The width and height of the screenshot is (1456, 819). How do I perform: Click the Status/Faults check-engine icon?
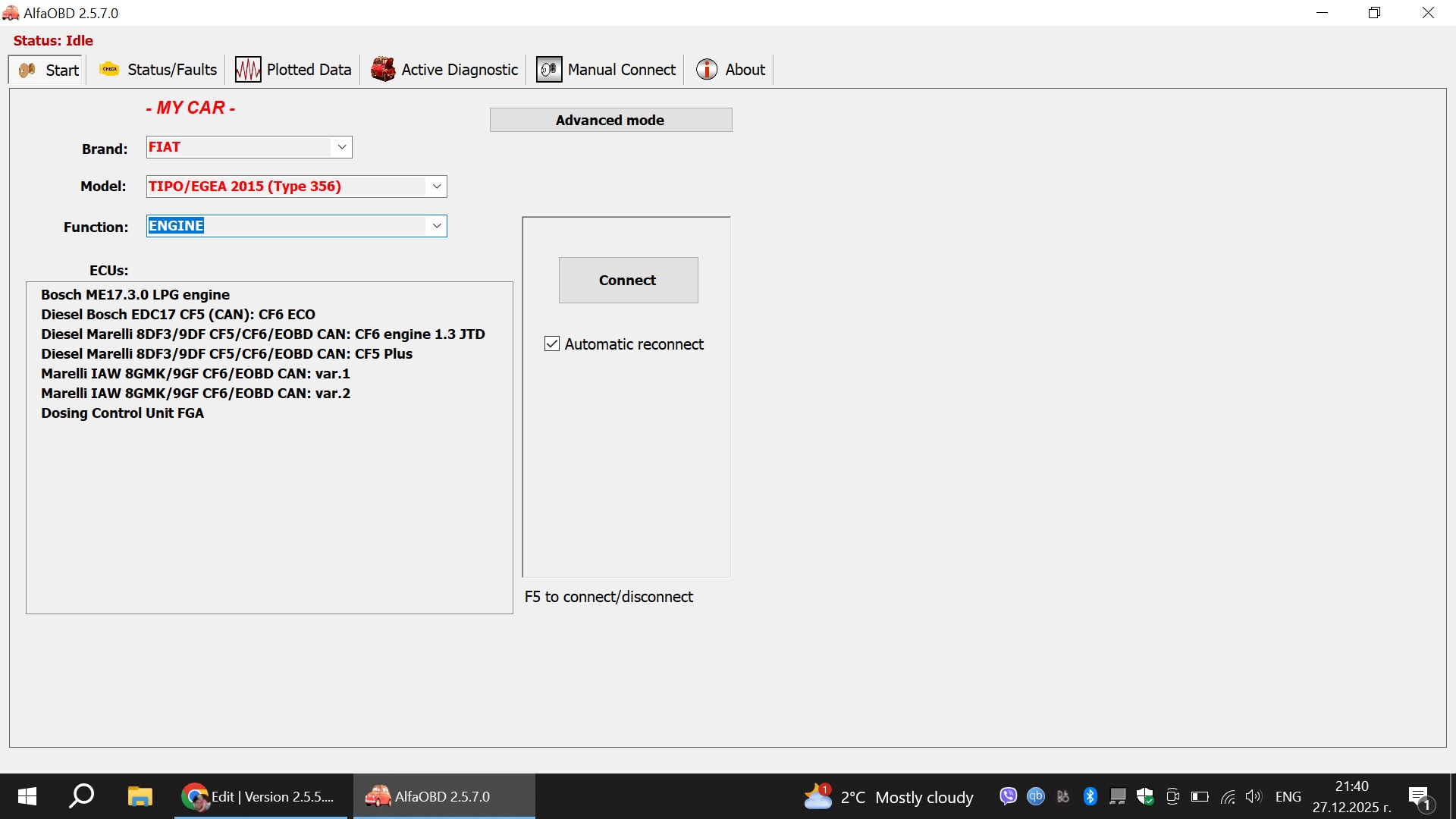[109, 69]
